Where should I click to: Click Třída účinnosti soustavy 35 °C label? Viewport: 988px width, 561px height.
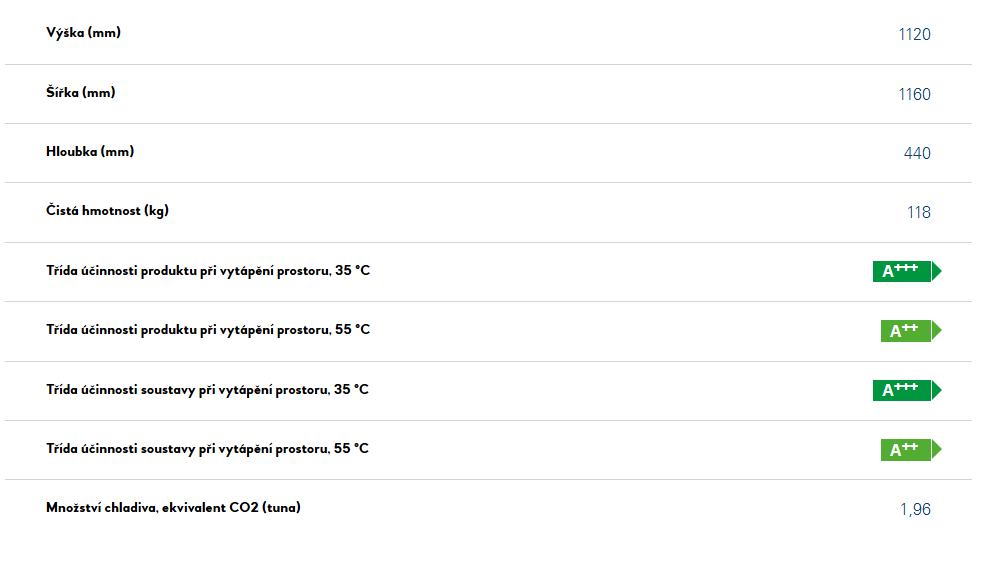click(x=207, y=390)
